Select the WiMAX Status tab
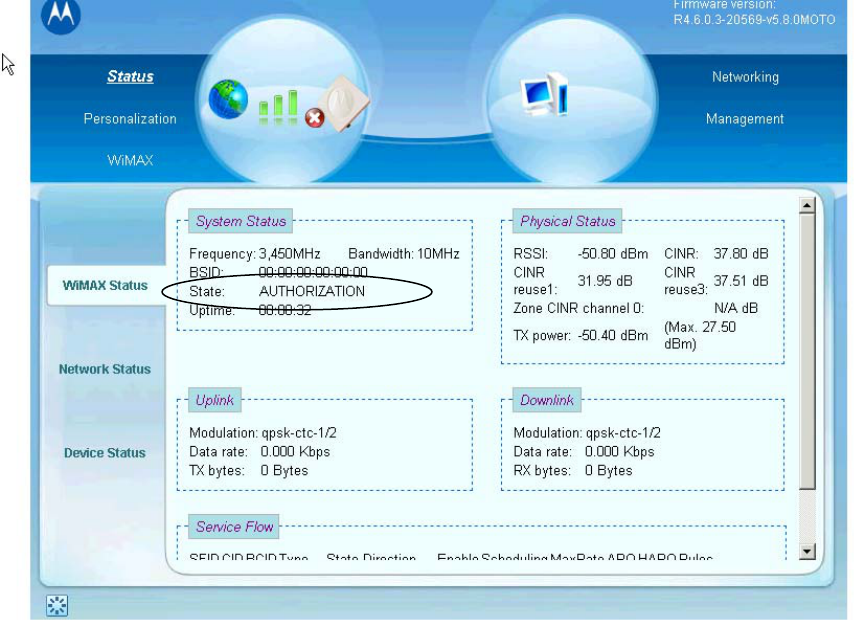The height and width of the screenshot is (626, 864). click(105, 285)
